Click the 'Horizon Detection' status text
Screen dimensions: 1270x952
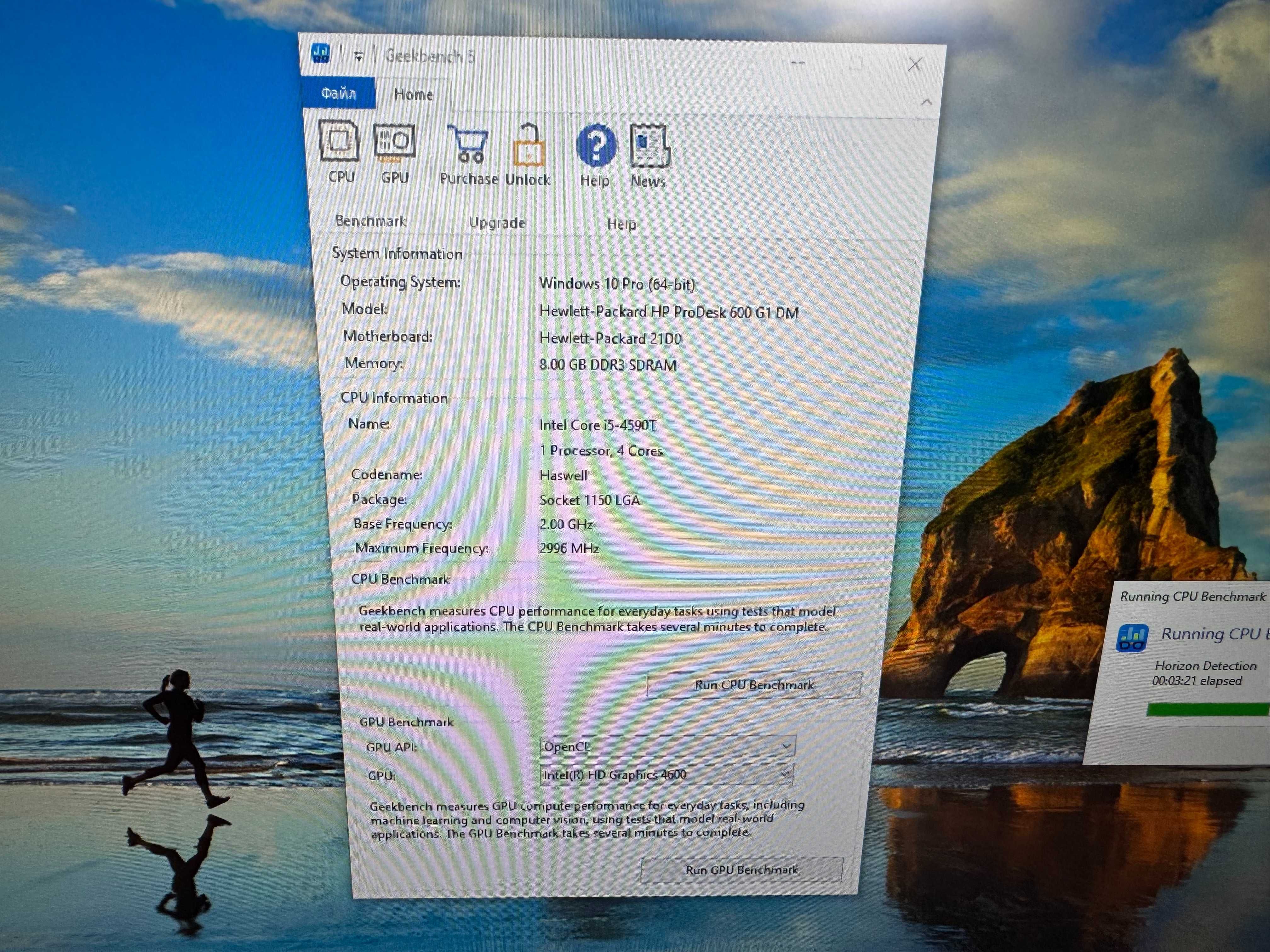(x=1205, y=666)
